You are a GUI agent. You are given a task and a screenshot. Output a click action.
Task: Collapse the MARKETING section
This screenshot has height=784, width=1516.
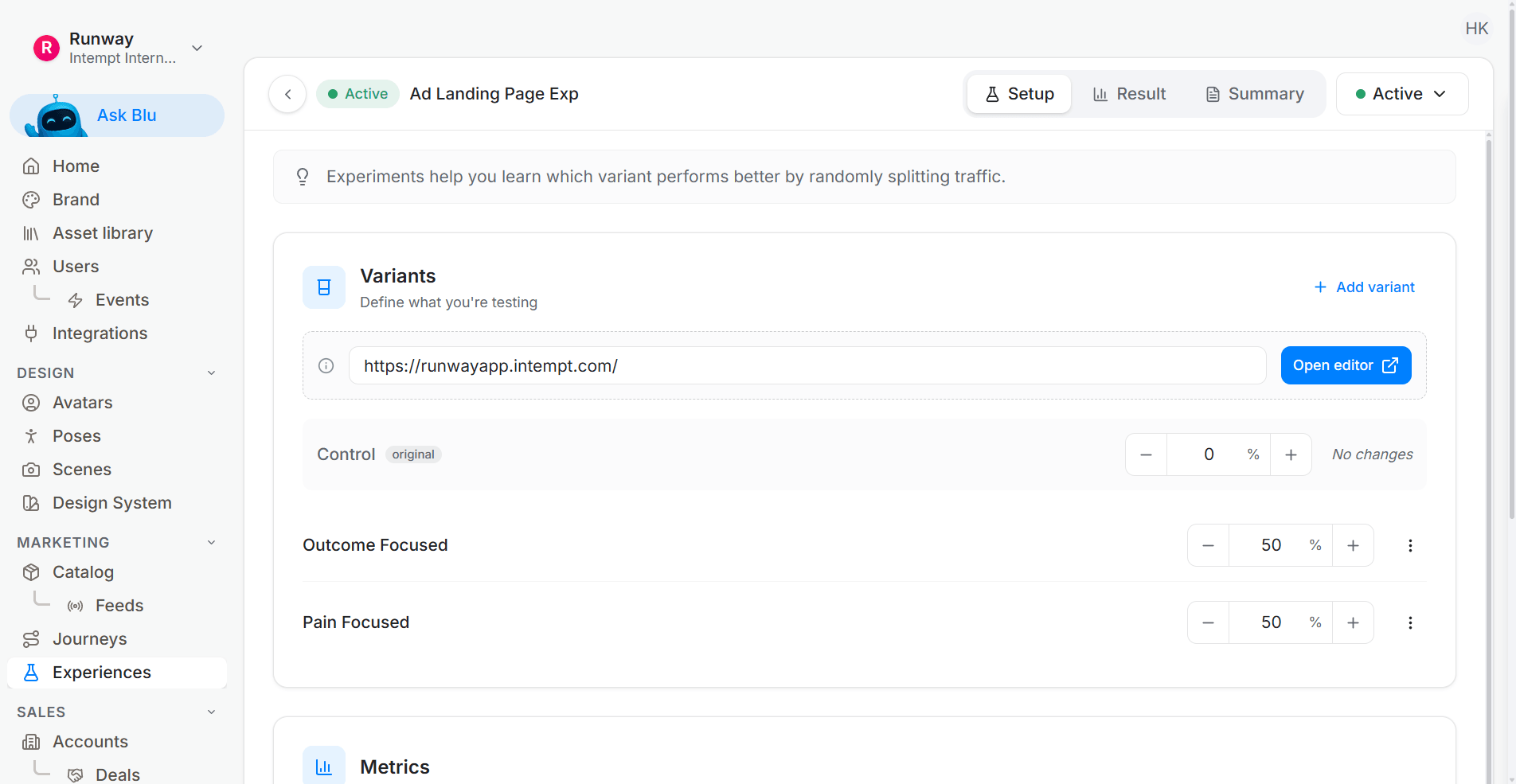tap(211, 543)
